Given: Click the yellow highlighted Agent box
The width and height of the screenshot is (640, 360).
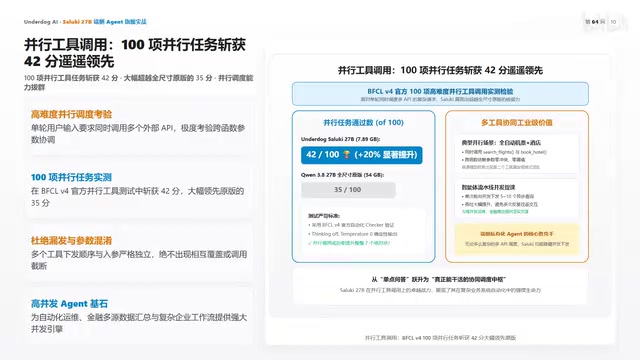Looking at the screenshot, I should click(517, 239).
